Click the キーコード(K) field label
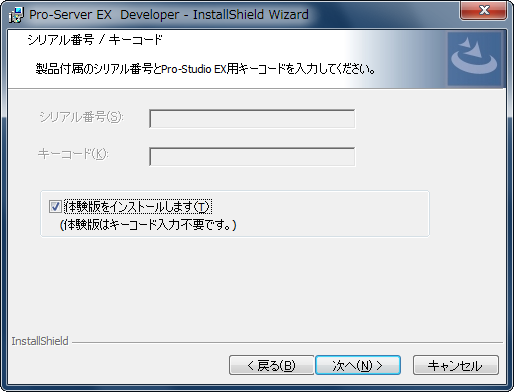Image resolution: width=514 pixels, height=392 pixels. (73, 154)
